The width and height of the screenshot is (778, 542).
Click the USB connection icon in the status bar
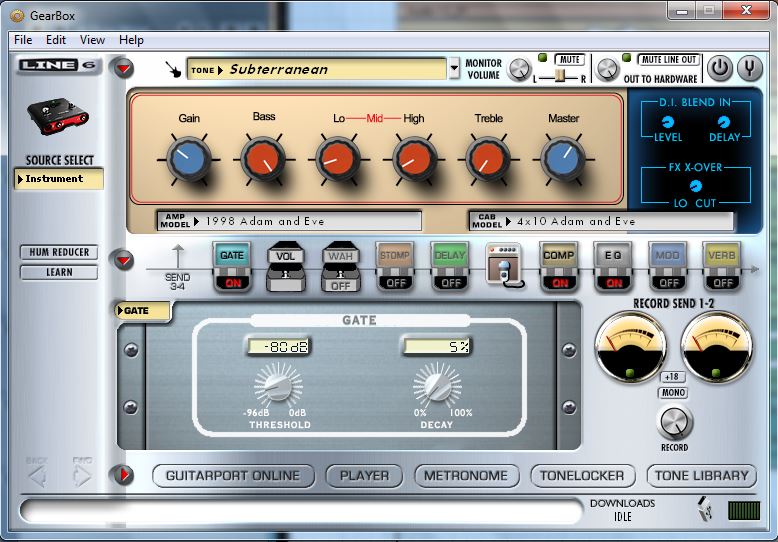click(x=705, y=509)
